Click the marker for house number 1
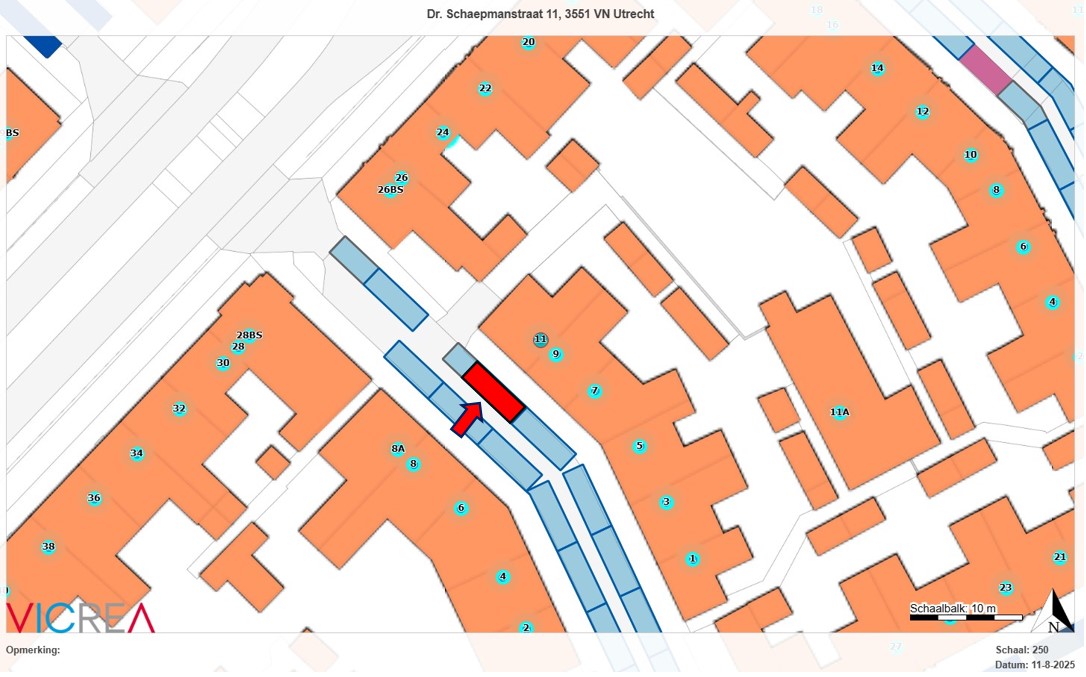This screenshot has height=677, width=1086. 691,558
